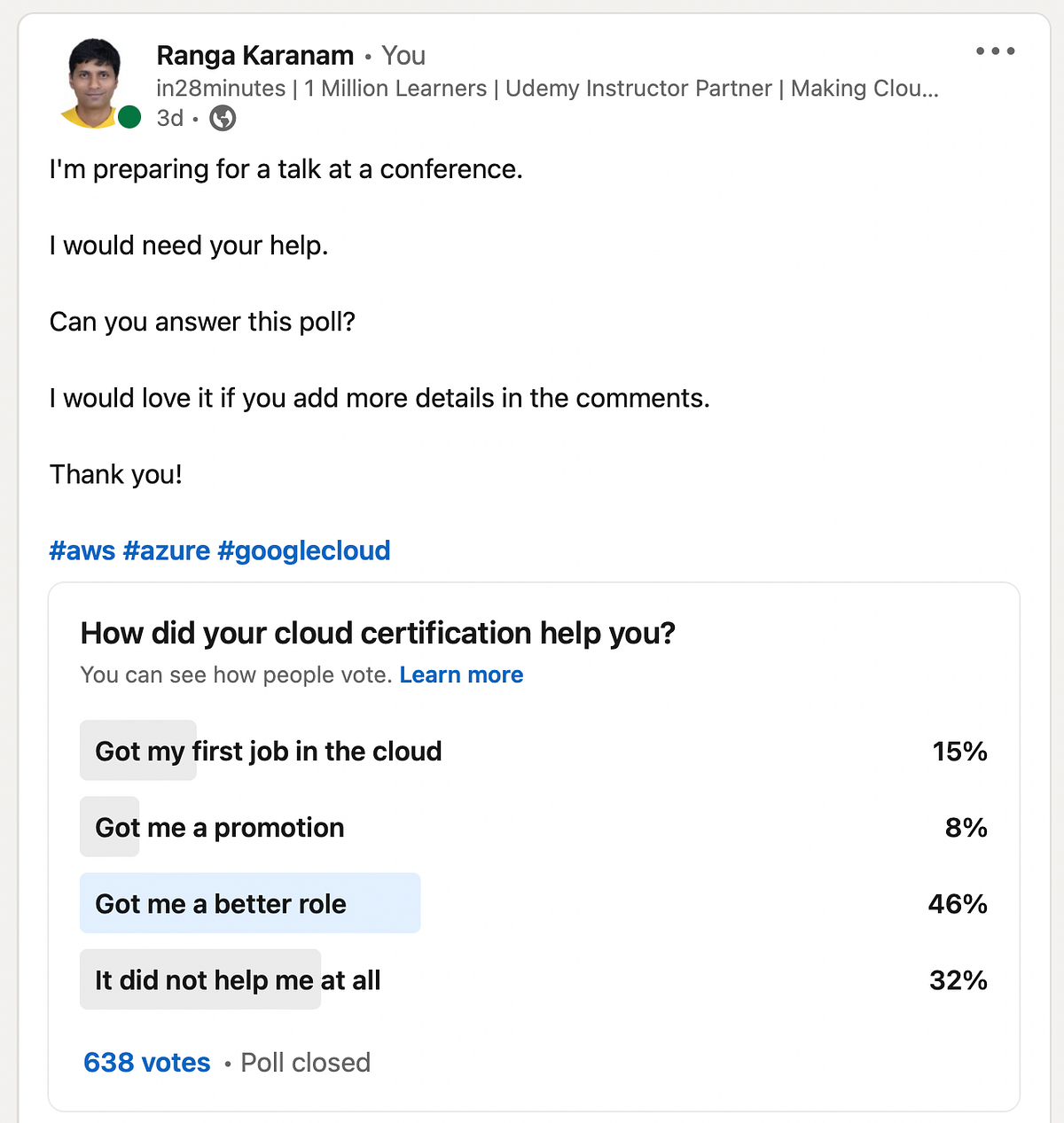Select "Got me a better role" poll option
The width and height of the screenshot is (1064, 1123).
pos(221,904)
